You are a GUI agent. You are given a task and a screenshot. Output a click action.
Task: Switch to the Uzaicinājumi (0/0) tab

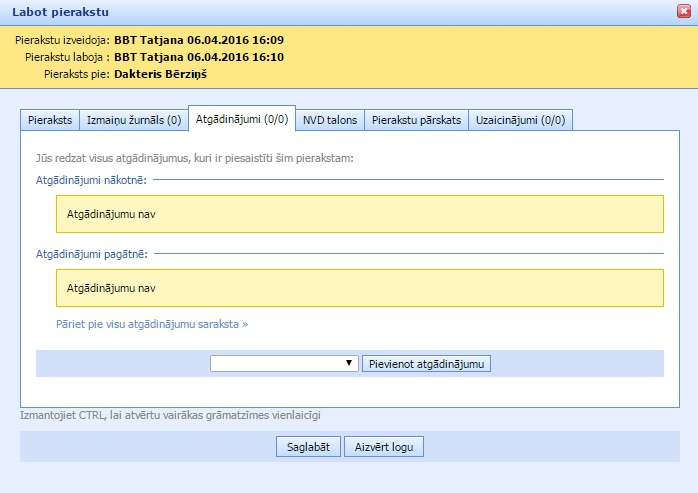[x=520, y=120]
